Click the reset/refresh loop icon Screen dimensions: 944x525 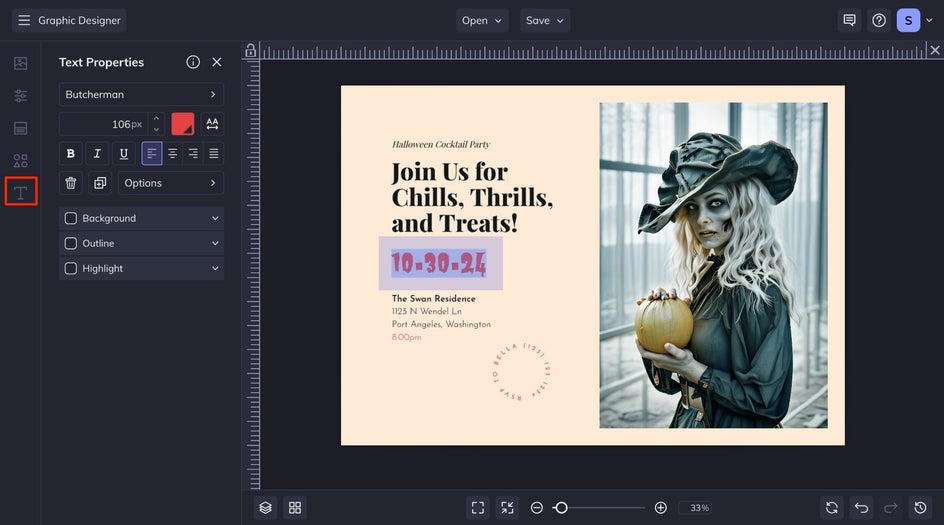[832, 508]
